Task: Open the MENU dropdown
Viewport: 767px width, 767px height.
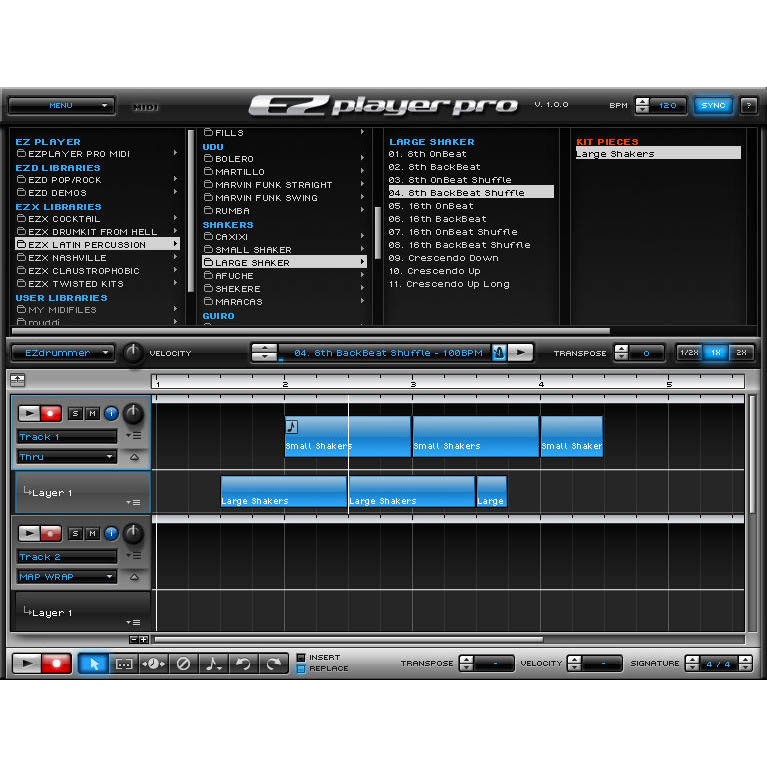Action: tap(62, 105)
